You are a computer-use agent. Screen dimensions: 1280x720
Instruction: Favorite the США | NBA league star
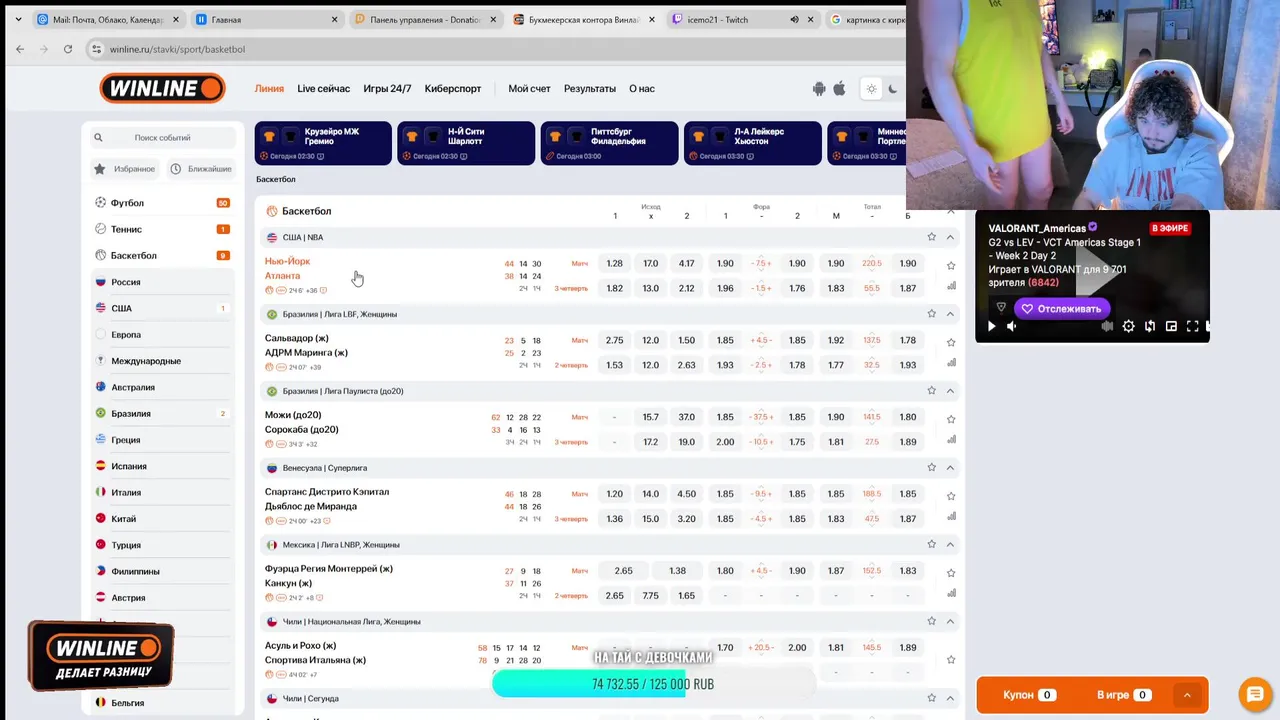pyautogui.click(x=932, y=237)
